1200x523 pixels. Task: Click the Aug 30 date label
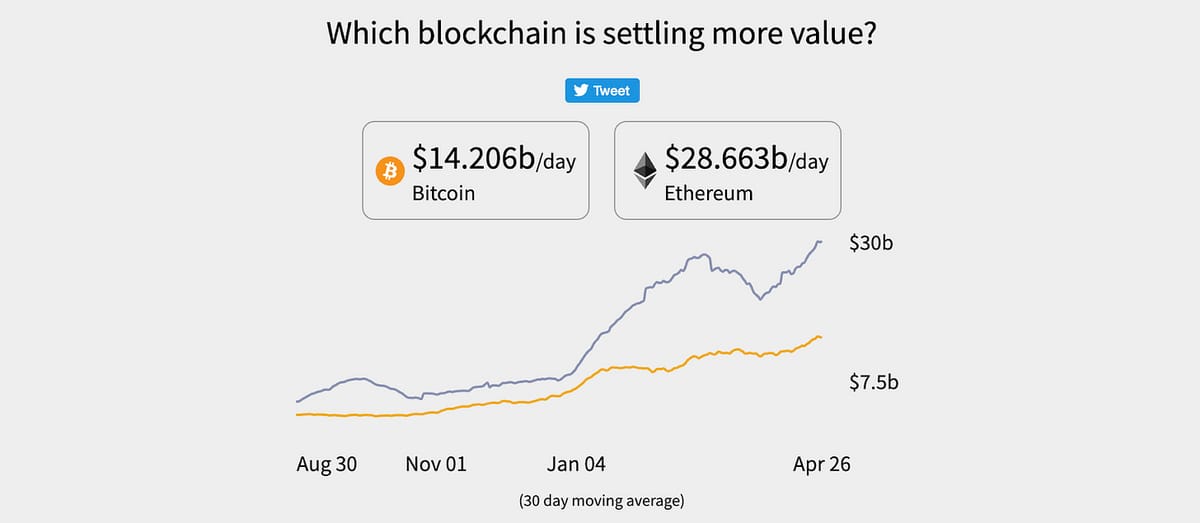(x=327, y=464)
